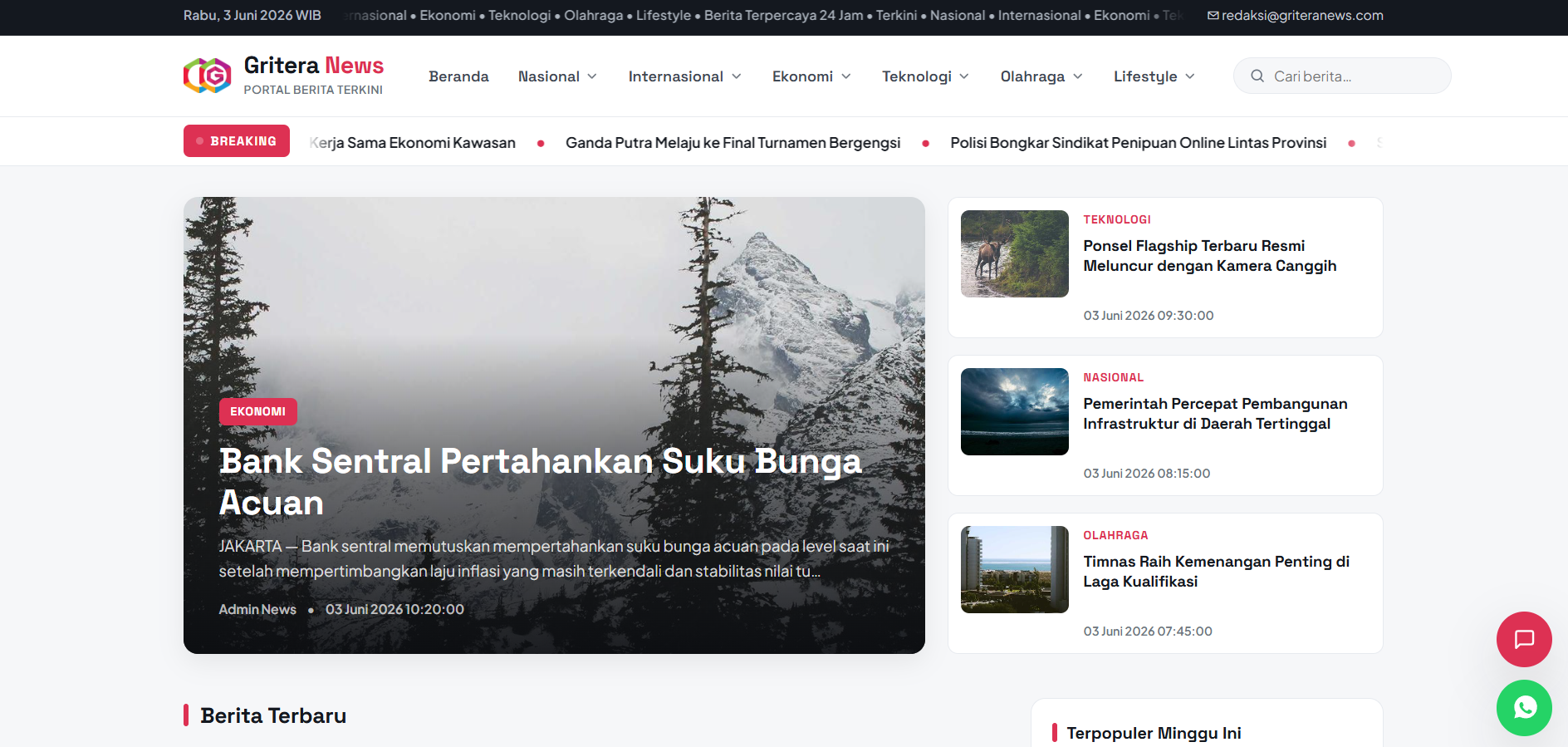The width and height of the screenshot is (1568, 747).
Task: Click the Berita Terbaru section heading
Action: 273,715
